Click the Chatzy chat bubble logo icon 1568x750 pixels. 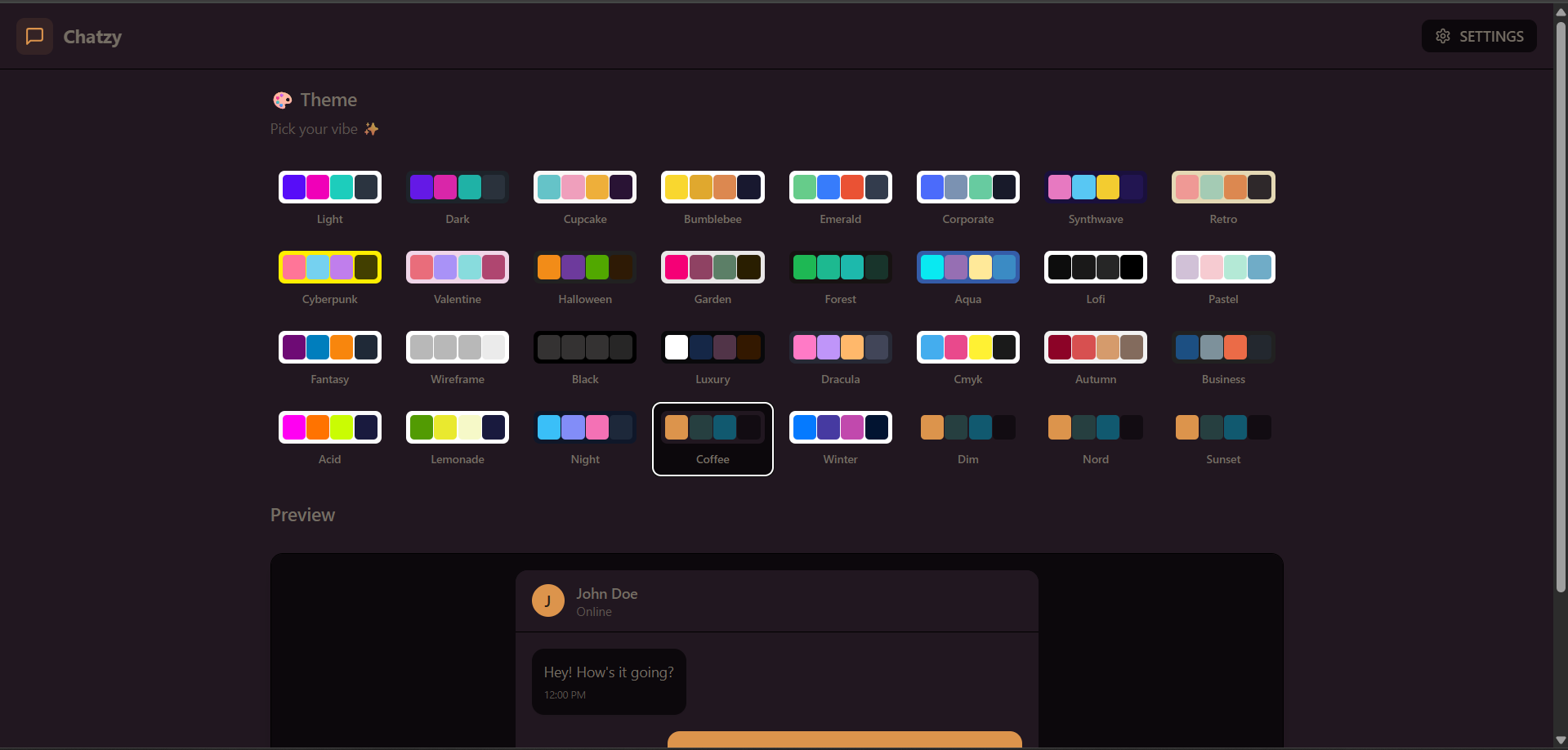pyautogui.click(x=34, y=36)
